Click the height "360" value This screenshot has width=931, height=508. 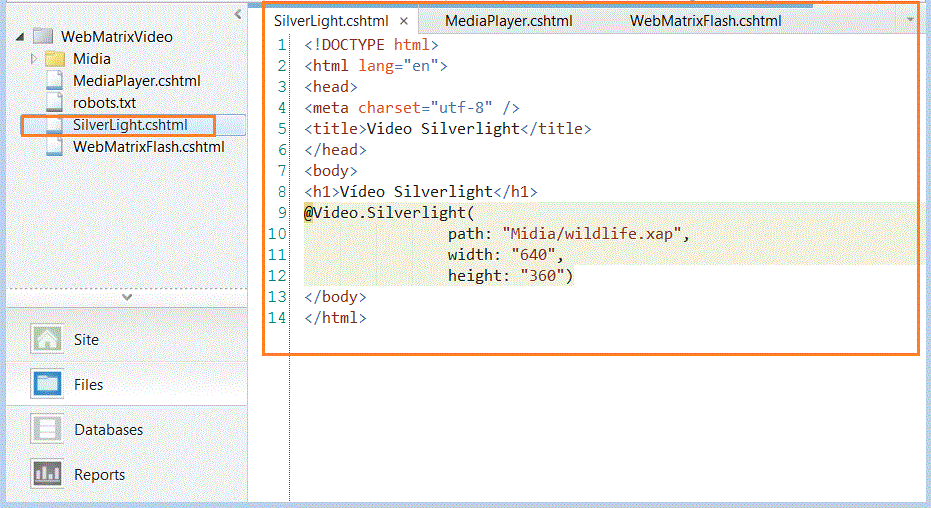[x=542, y=275]
